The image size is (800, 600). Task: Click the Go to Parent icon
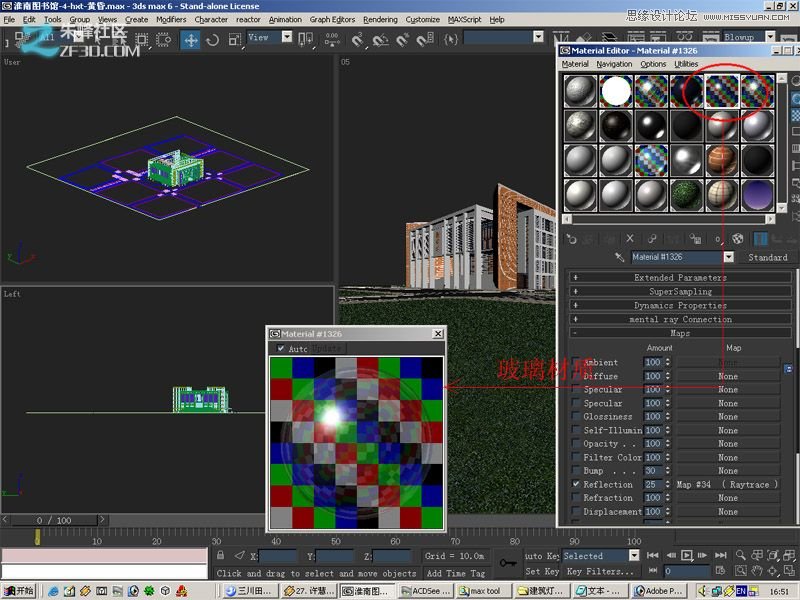point(776,238)
